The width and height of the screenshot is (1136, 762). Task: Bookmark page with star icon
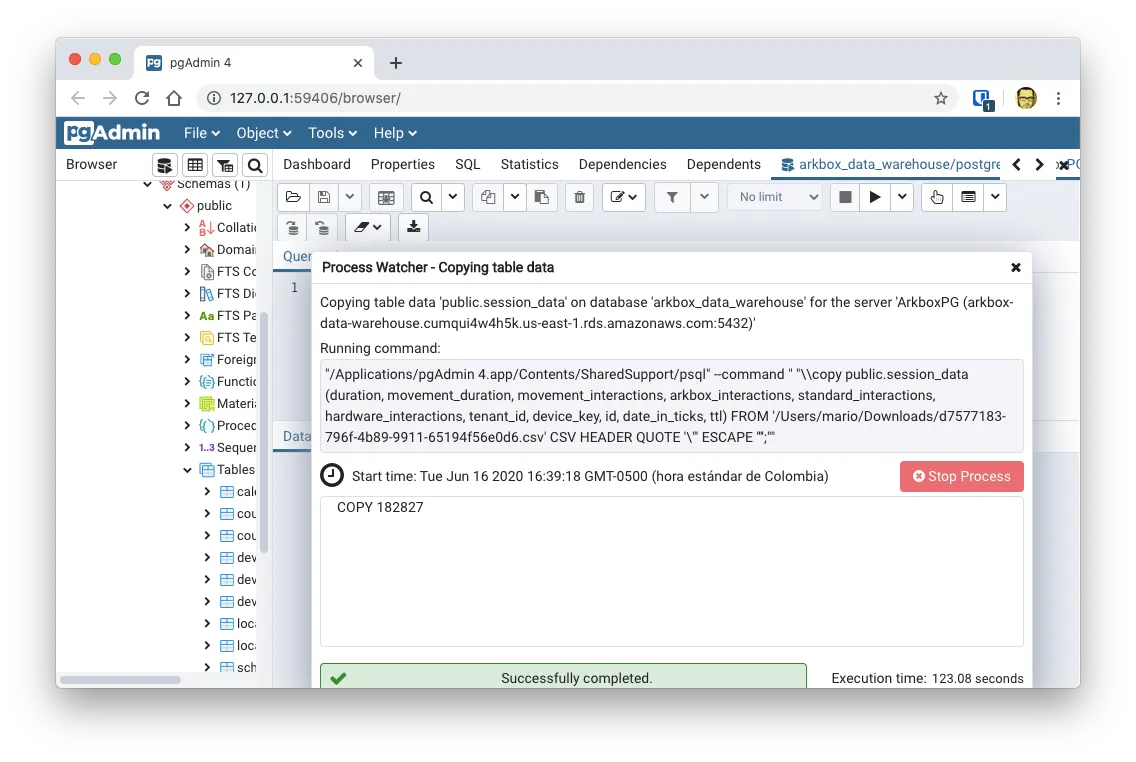(x=940, y=98)
